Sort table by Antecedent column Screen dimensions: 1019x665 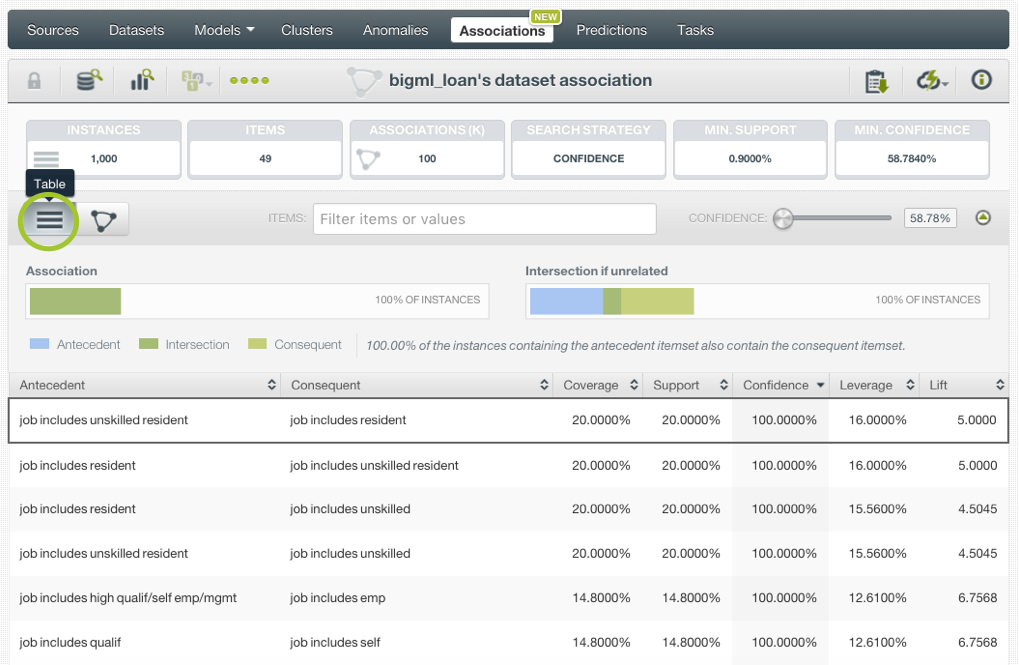point(146,385)
